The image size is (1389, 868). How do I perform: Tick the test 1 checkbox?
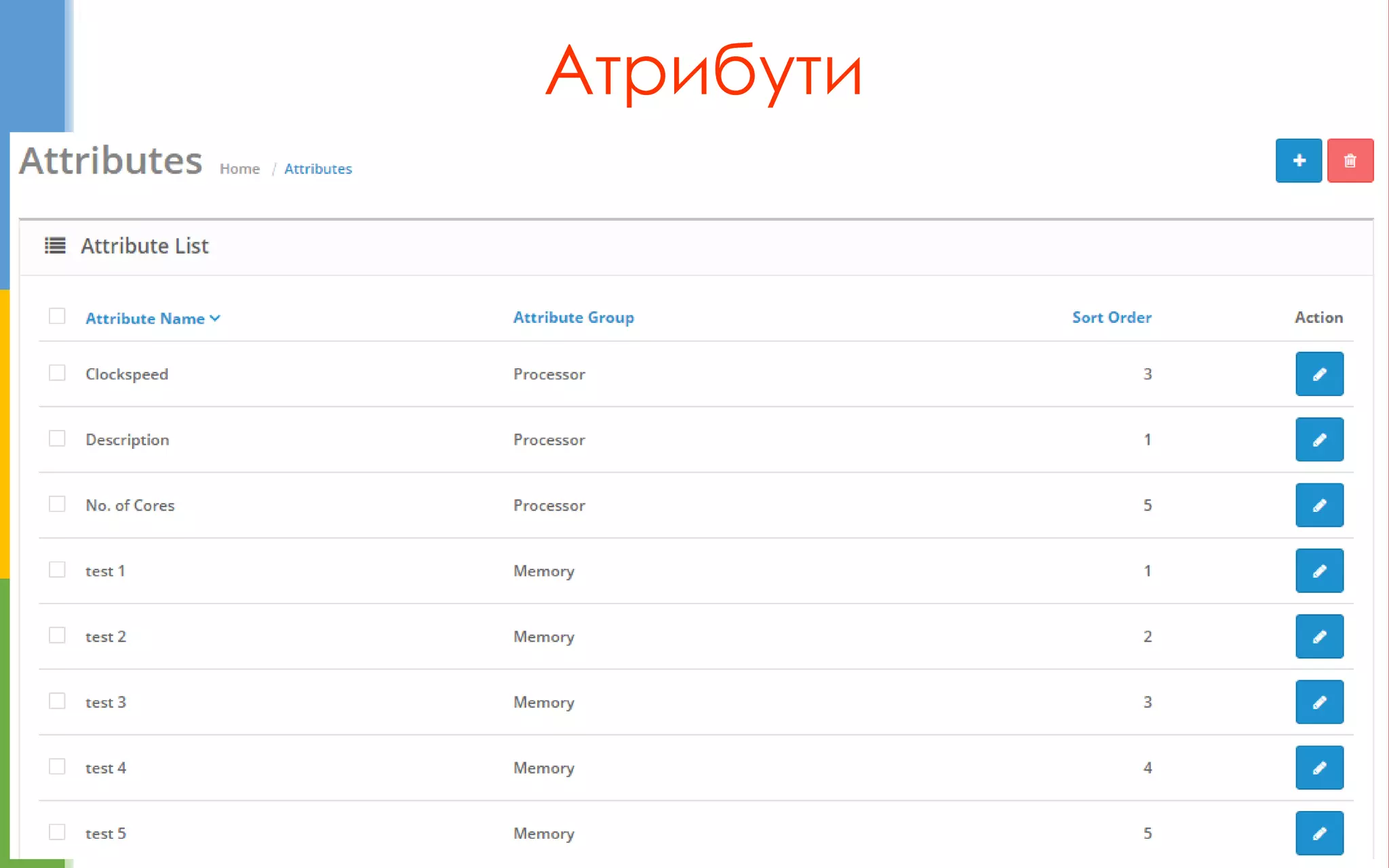[57, 570]
